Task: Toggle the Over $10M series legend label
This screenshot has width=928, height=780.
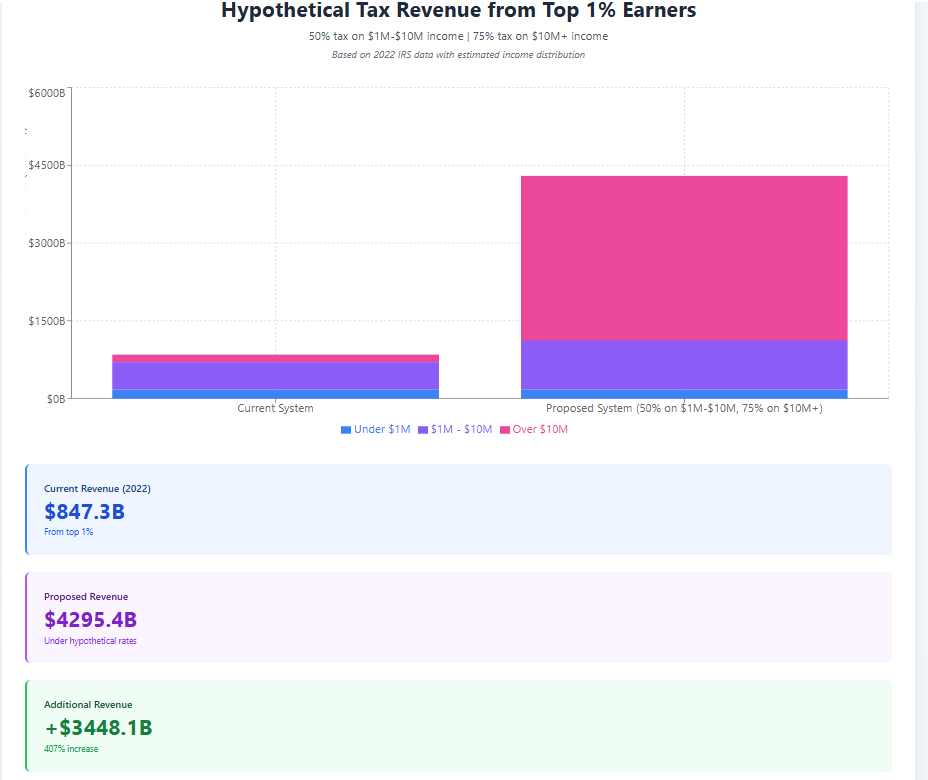Action: click(540, 430)
